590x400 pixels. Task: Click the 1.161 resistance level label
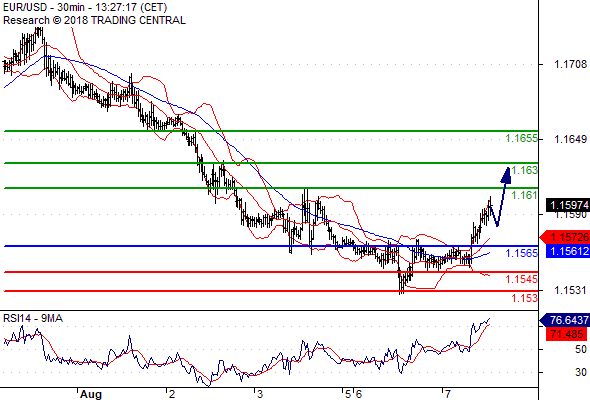point(525,195)
